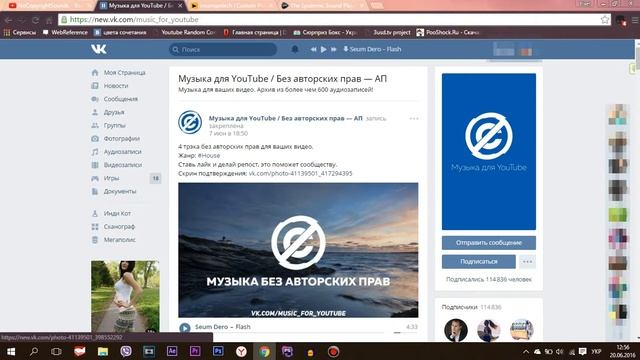
Task: Open the Сервисы apps bookmark
Action: coord(20,32)
